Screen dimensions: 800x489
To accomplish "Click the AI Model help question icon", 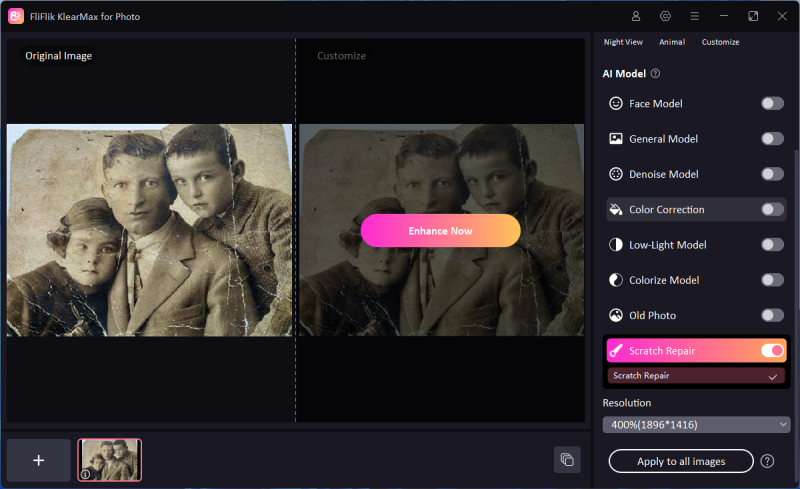I will pyautogui.click(x=656, y=74).
